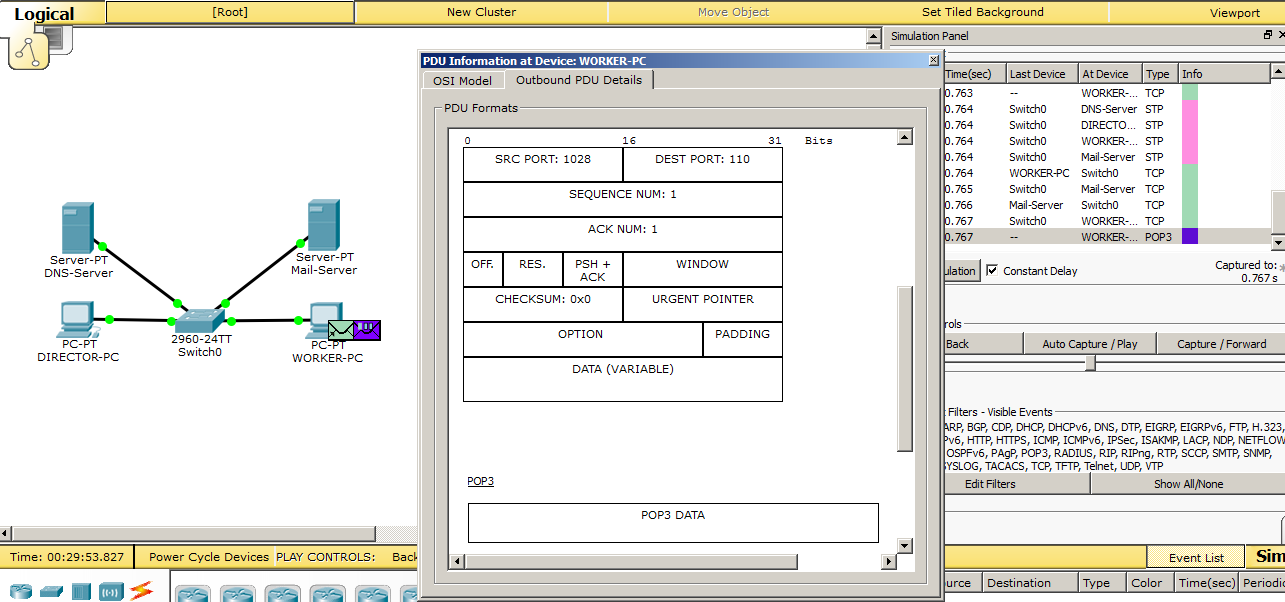Select the DIRECTOR-PC computer icon
1285x602 pixels.
click(x=77, y=319)
